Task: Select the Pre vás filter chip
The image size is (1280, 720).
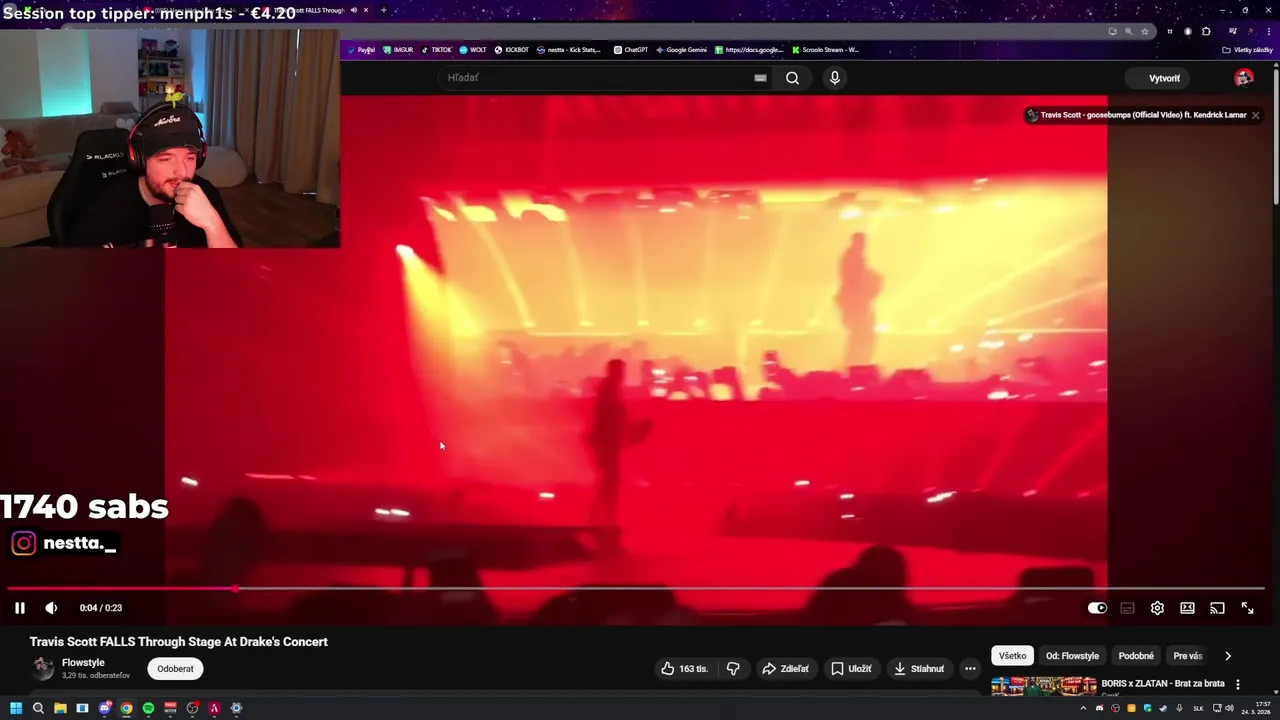Action: tap(1187, 656)
